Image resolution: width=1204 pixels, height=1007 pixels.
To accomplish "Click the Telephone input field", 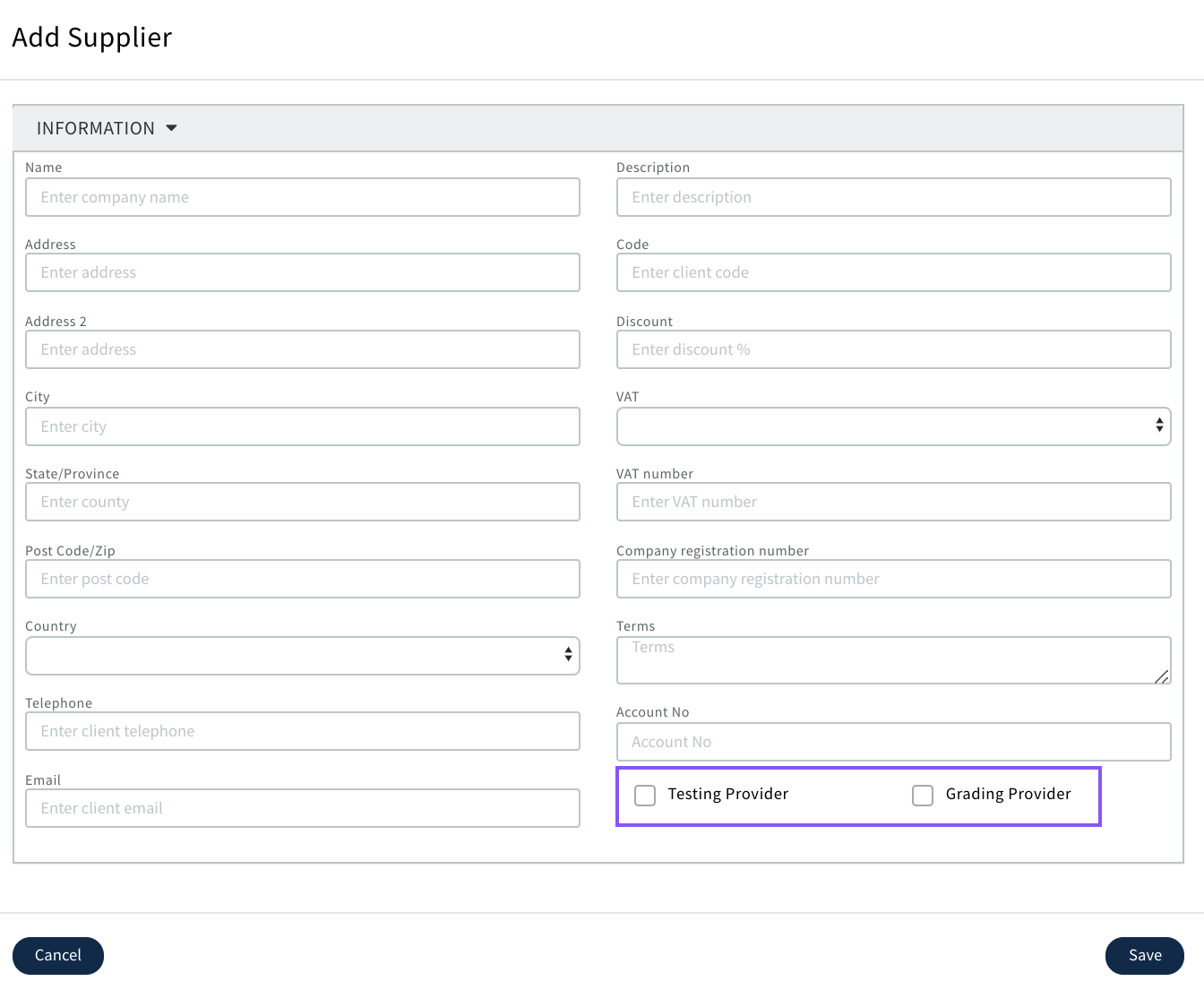I will [x=302, y=731].
